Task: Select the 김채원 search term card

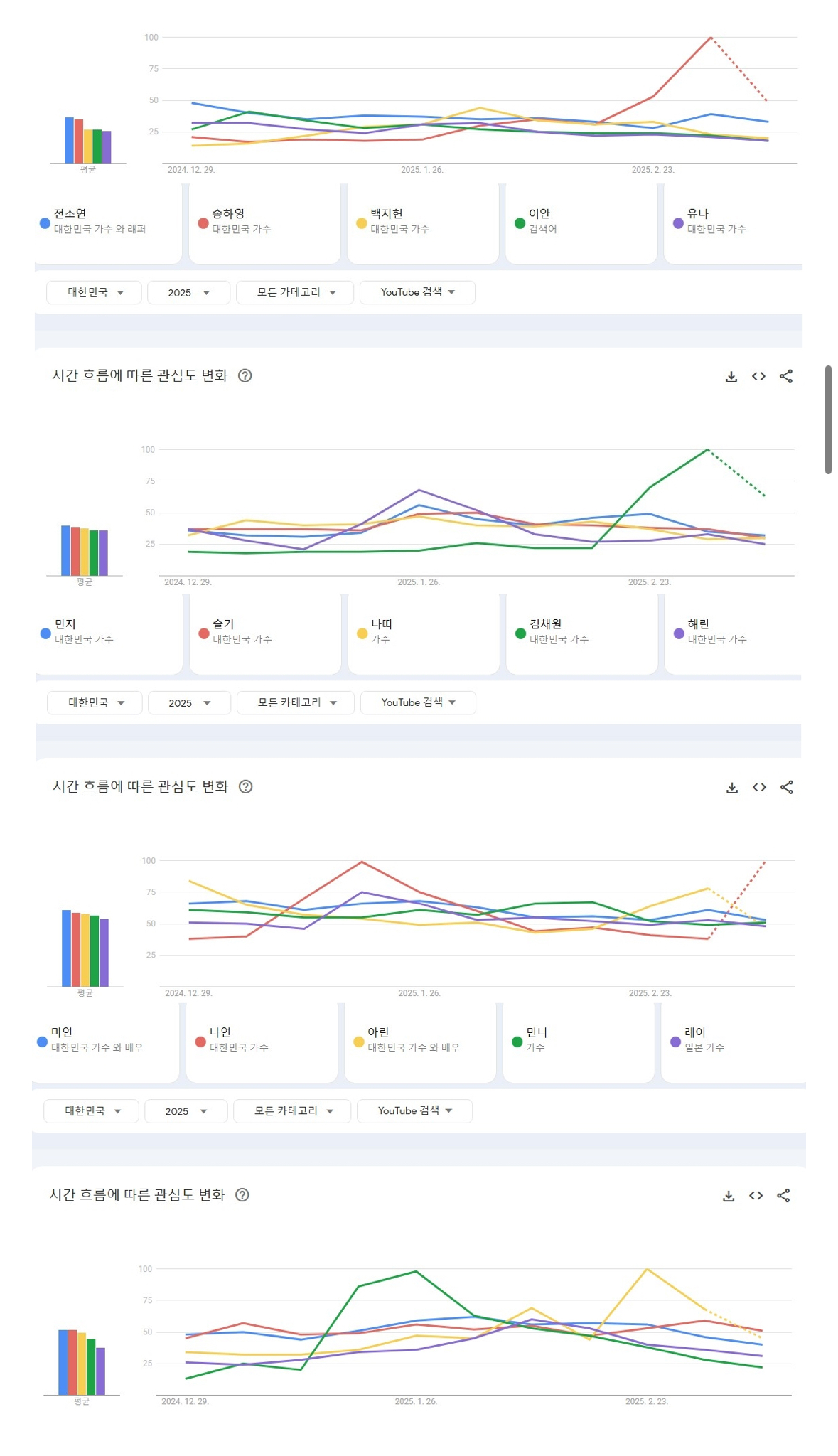Action: coord(581,634)
